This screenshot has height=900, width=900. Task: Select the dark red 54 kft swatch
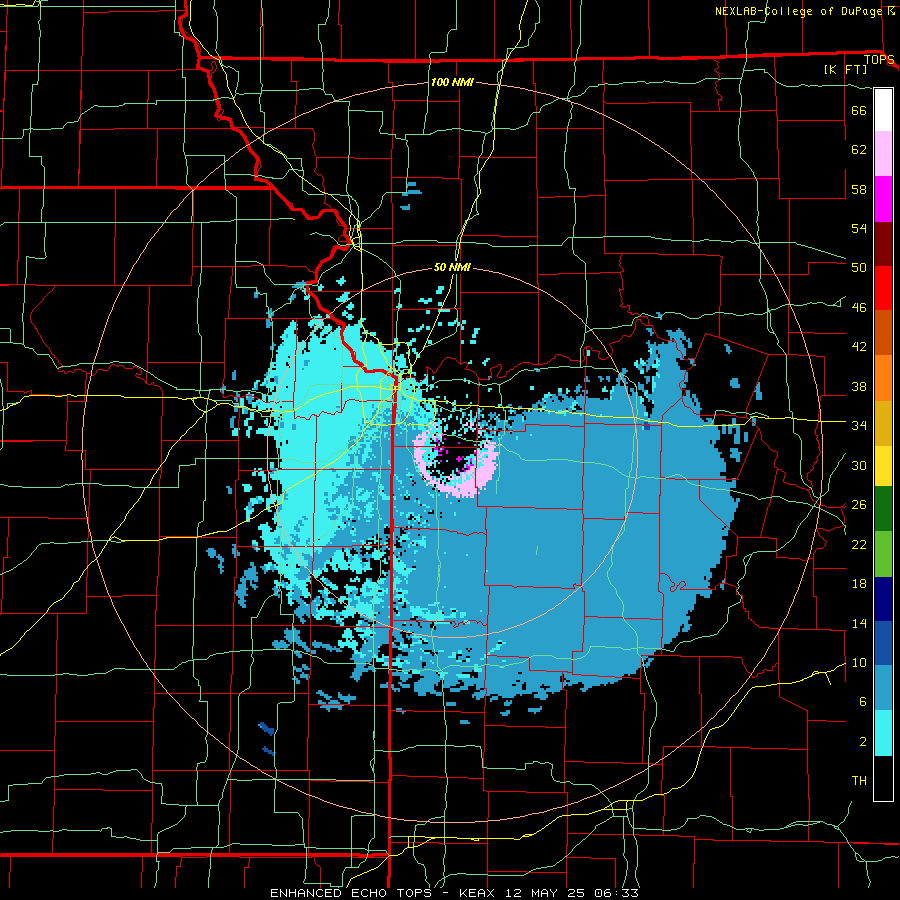coord(883,244)
